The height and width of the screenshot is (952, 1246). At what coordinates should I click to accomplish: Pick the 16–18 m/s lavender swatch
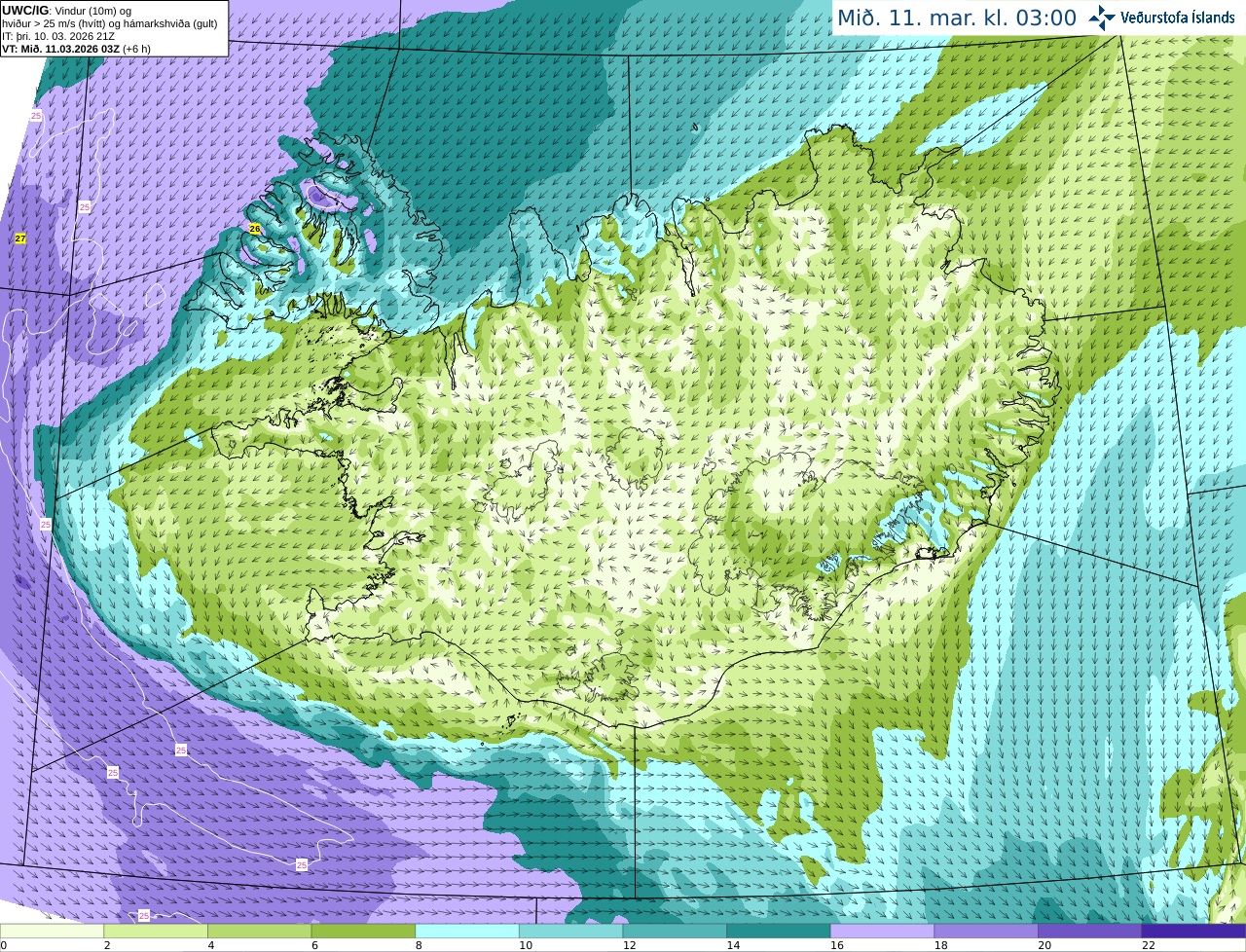pyautogui.click(x=882, y=931)
